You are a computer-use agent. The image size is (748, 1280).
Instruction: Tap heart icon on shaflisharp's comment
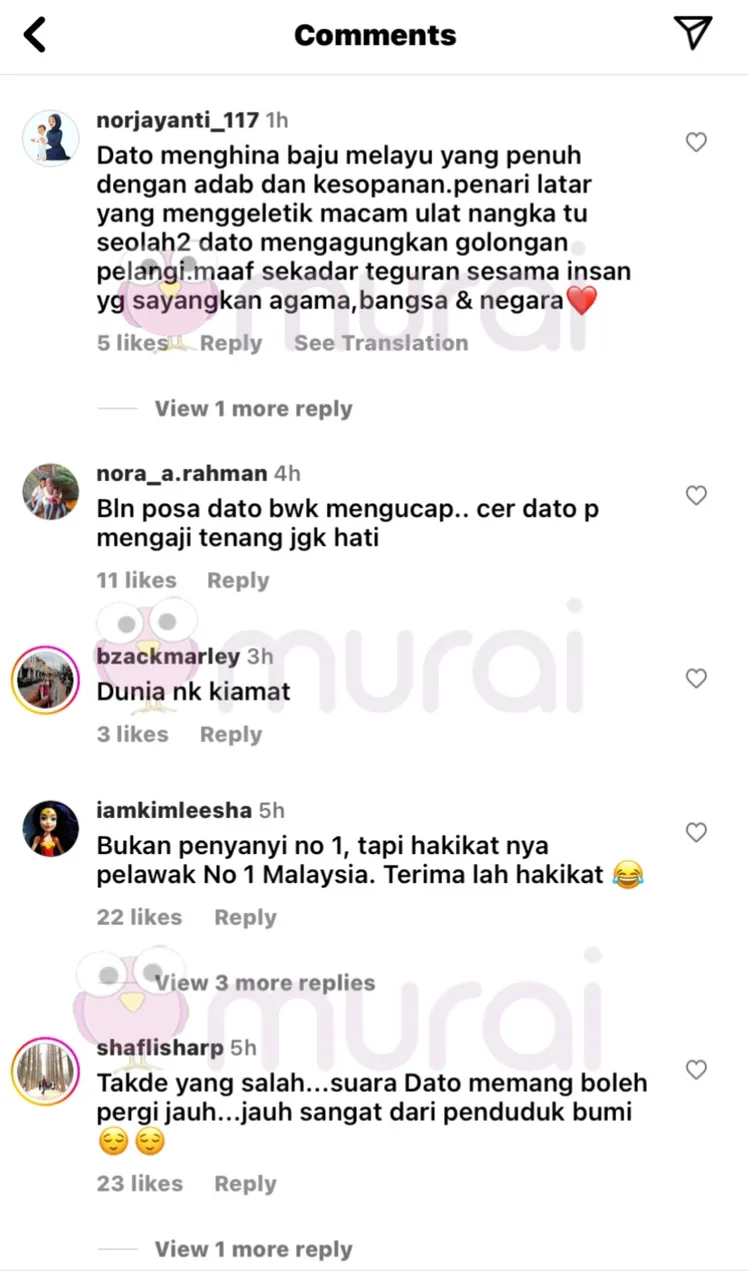(696, 1070)
